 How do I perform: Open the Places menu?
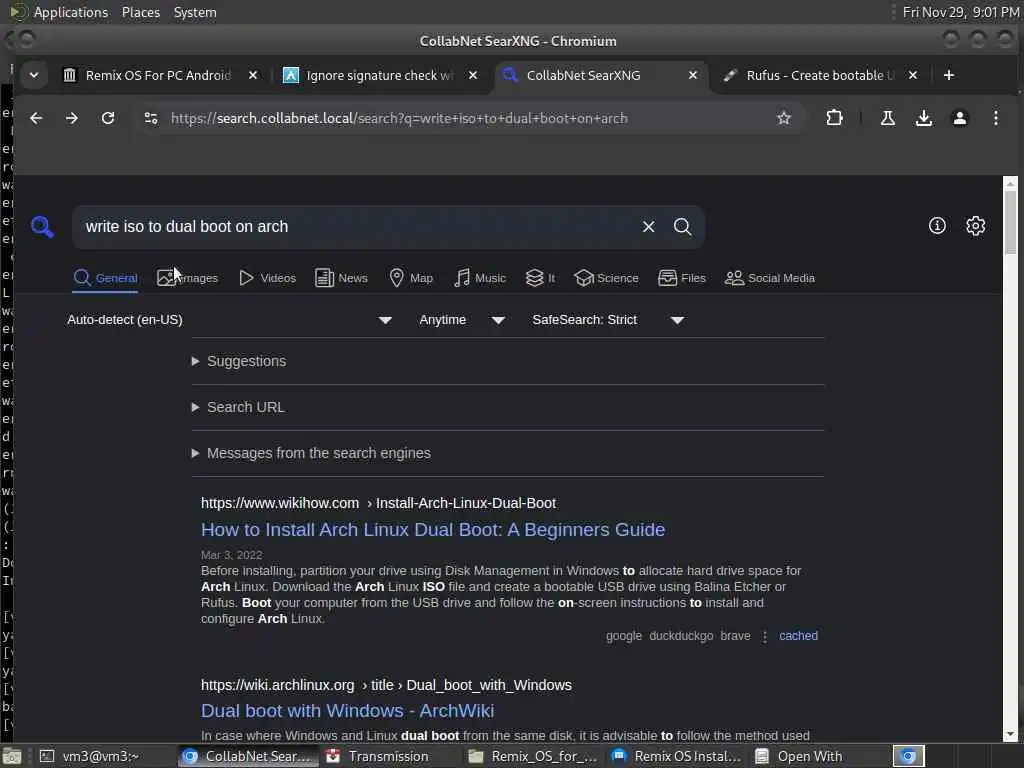tap(140, 12)
